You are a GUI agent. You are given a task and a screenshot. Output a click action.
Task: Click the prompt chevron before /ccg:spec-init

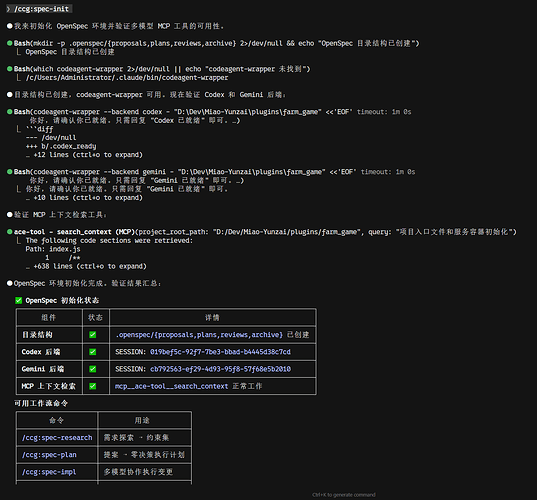tap(8, 9)
